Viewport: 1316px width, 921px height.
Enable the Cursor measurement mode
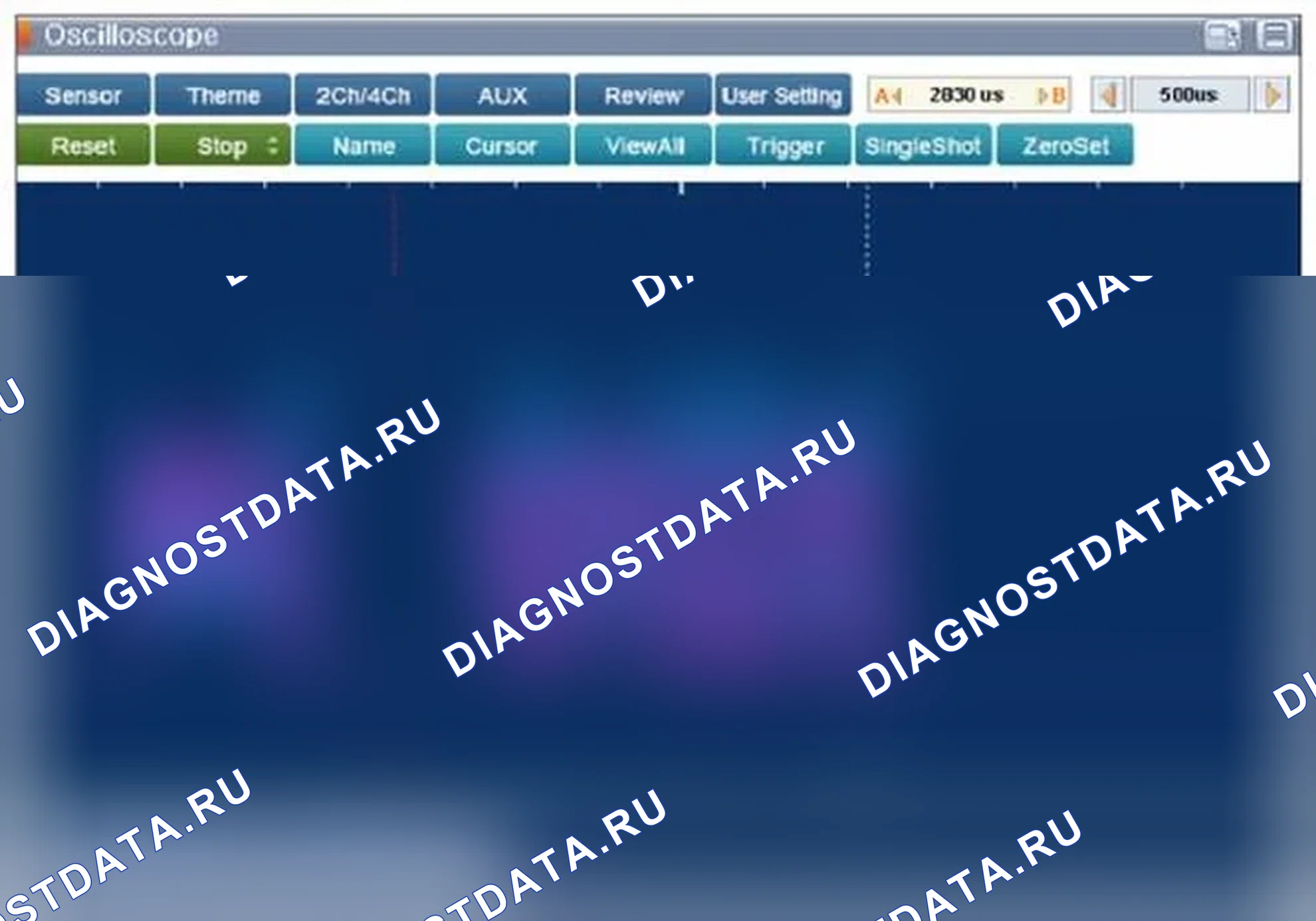502,145
